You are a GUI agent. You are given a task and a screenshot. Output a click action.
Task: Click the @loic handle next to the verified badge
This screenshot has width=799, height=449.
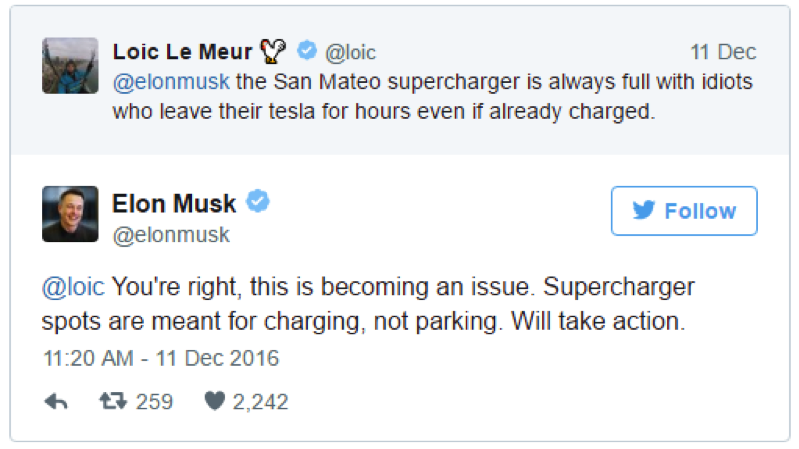point(350,52)
